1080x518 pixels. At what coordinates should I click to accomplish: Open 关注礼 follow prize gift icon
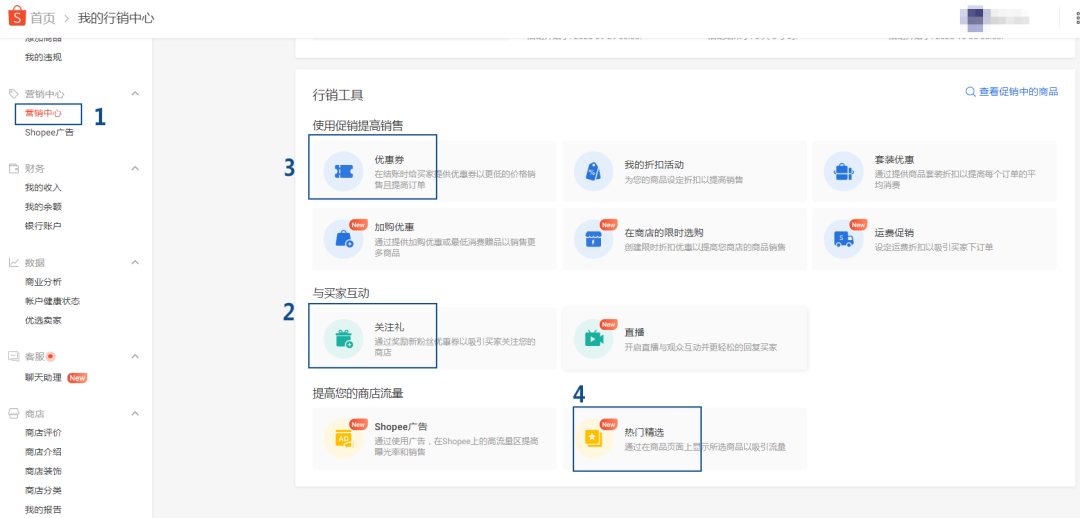(343, 338)
